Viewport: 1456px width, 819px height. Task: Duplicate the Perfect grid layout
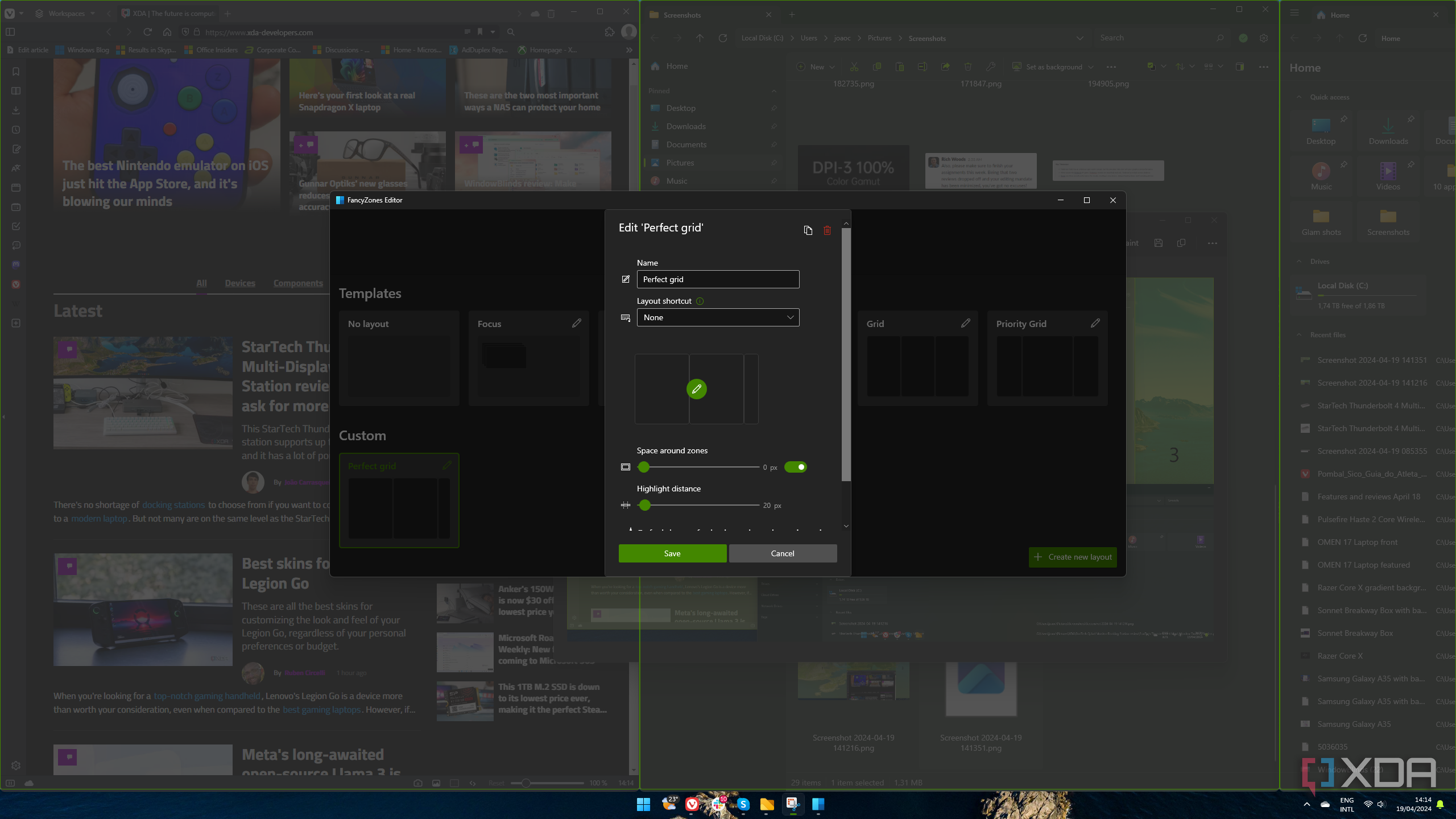tap(808, 230)
